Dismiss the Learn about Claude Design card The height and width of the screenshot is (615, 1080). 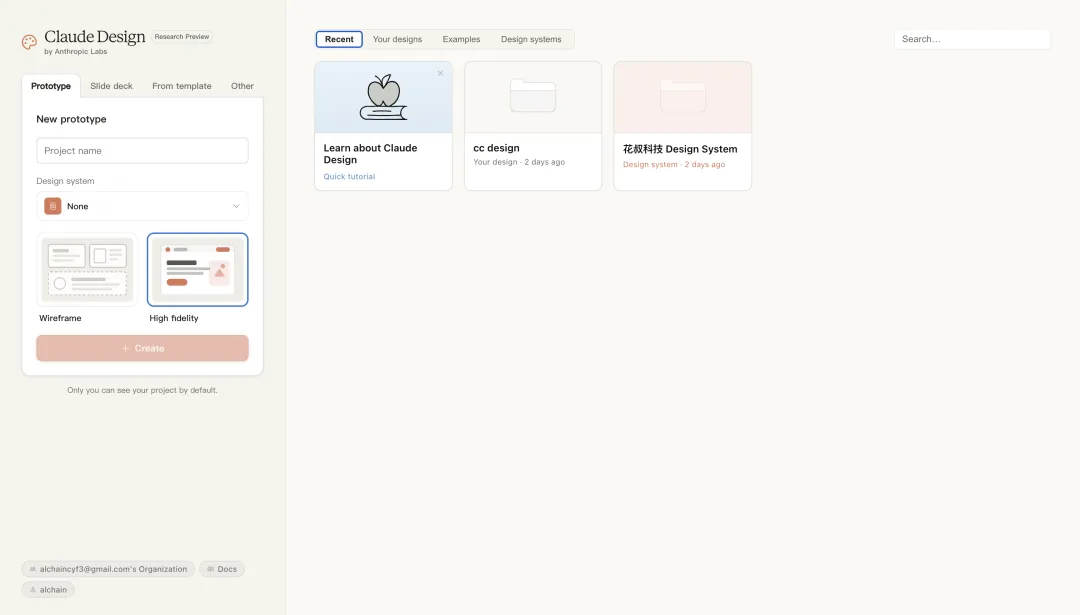[440, 73]
